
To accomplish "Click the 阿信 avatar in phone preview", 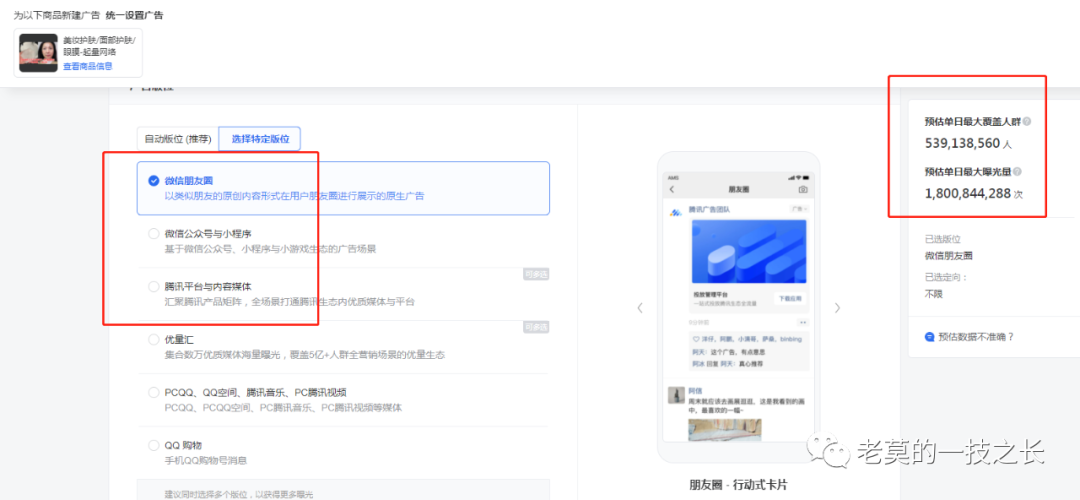I will 676,395.
